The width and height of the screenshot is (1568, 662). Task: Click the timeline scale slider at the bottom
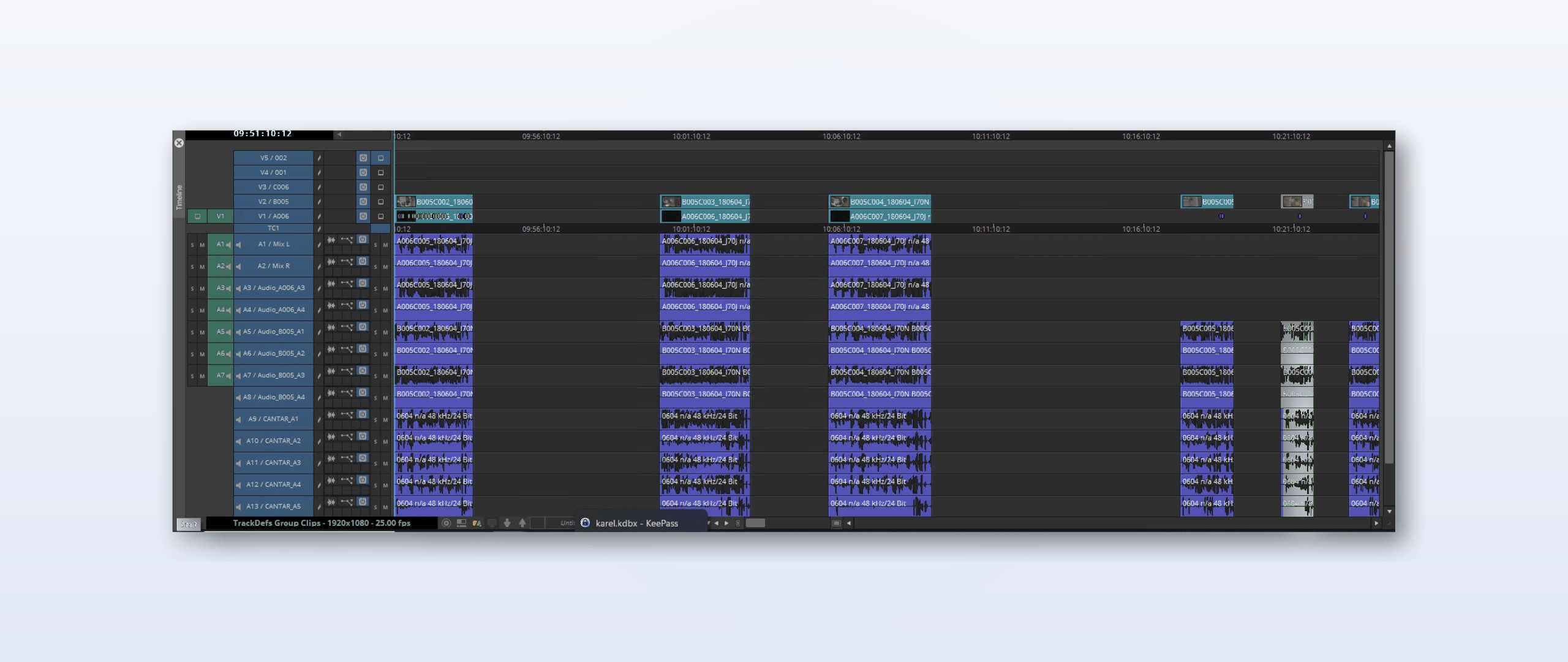click(x=755, y=523)
